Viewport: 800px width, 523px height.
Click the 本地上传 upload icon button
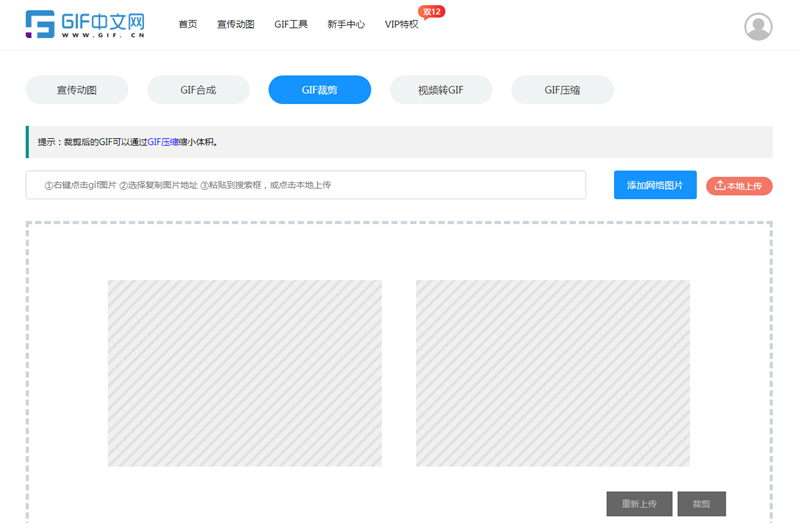tap(739, 186)
